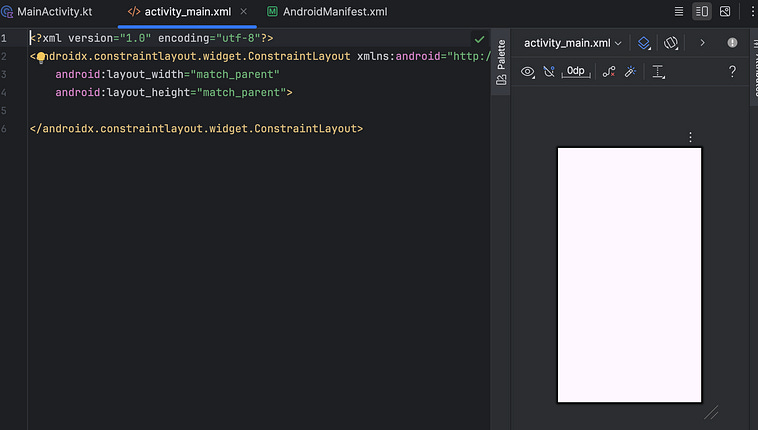This screenshot has width=758, height=430.
Task: Select the design surface layers icon
Action: tap(643, 43)
